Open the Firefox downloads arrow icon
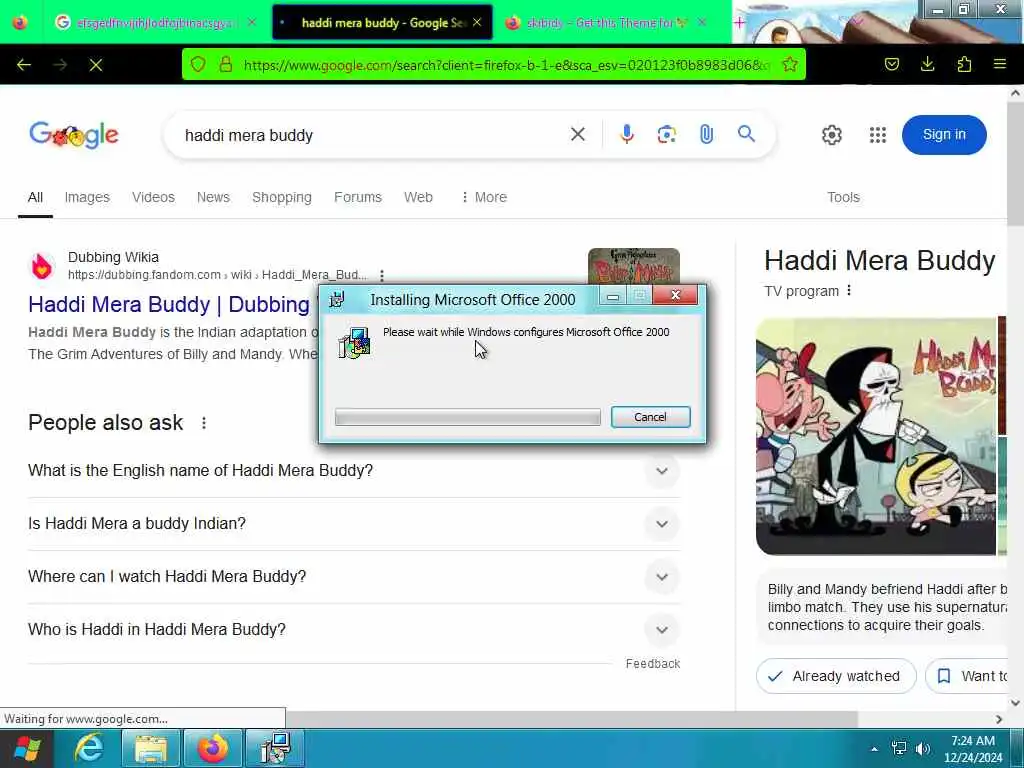Viewport: 1024px width, 768px height. point(927,64)
